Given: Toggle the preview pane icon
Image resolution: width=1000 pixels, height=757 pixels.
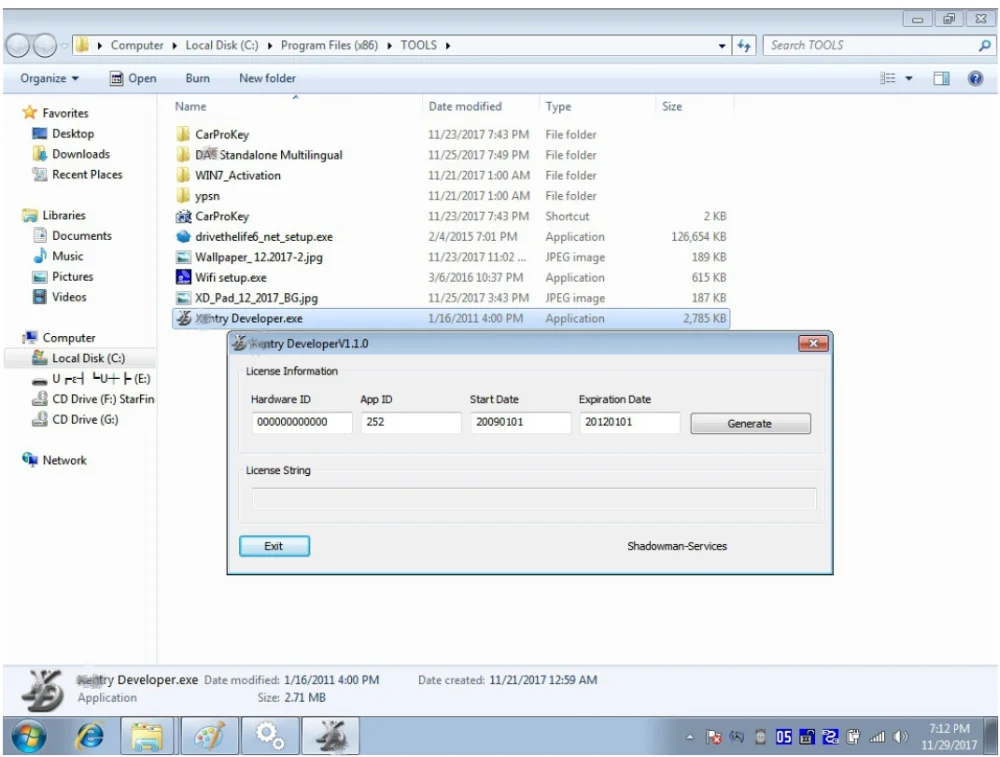Looking at the screenshot, I should (x=941, y=78).
